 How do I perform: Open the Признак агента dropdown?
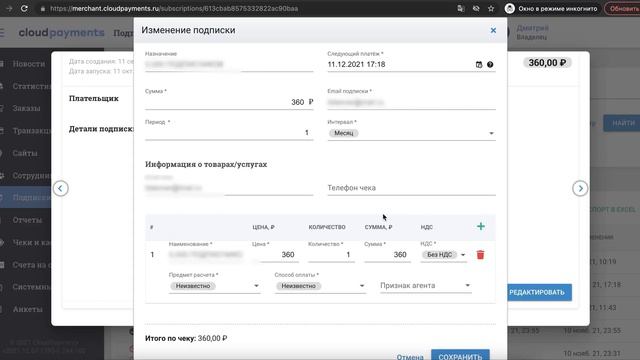426,286
